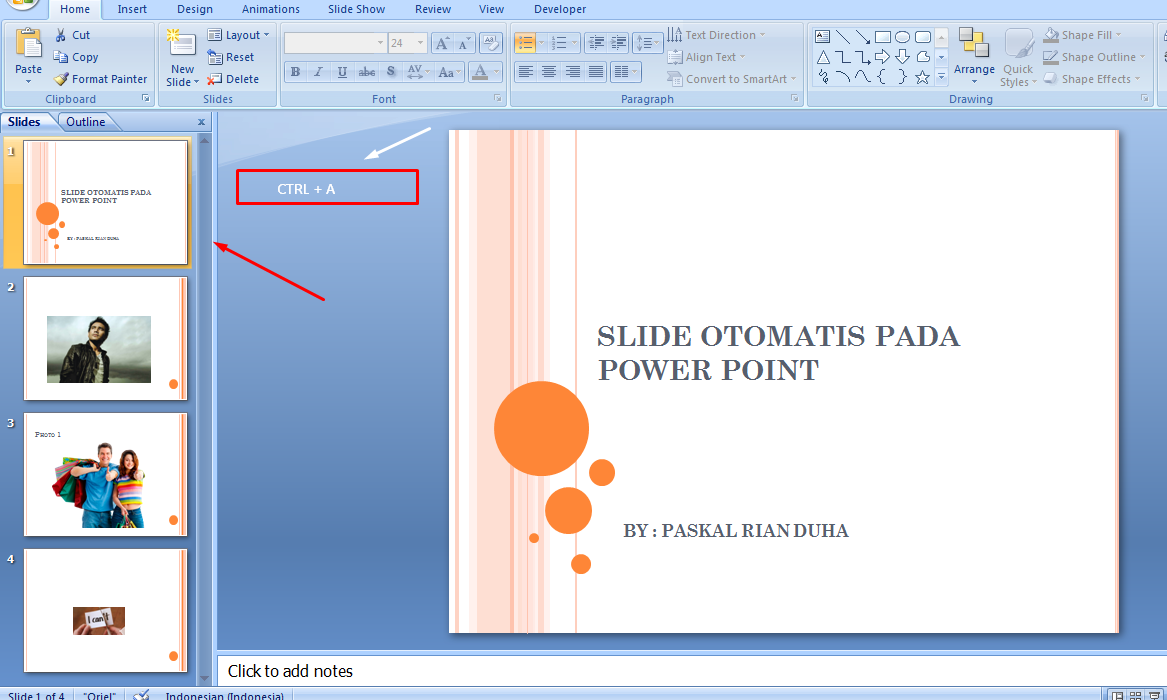Image resolution: width=1167 pixels, height=700 pixels.
Task: Switch to the Home tab
Action: click(74, 9)
